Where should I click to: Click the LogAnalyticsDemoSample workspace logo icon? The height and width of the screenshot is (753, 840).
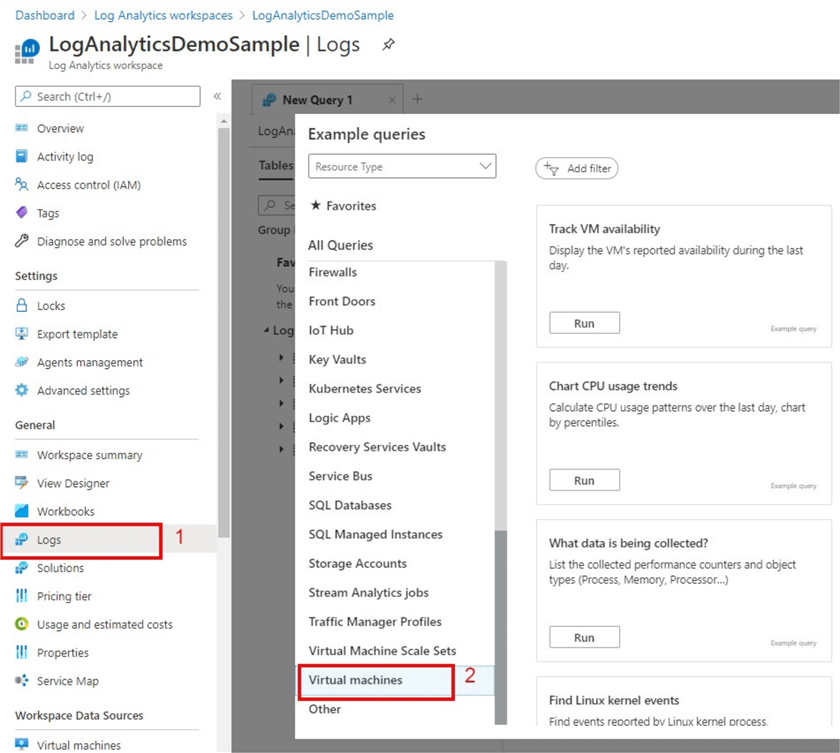click(x=27, y=51)
